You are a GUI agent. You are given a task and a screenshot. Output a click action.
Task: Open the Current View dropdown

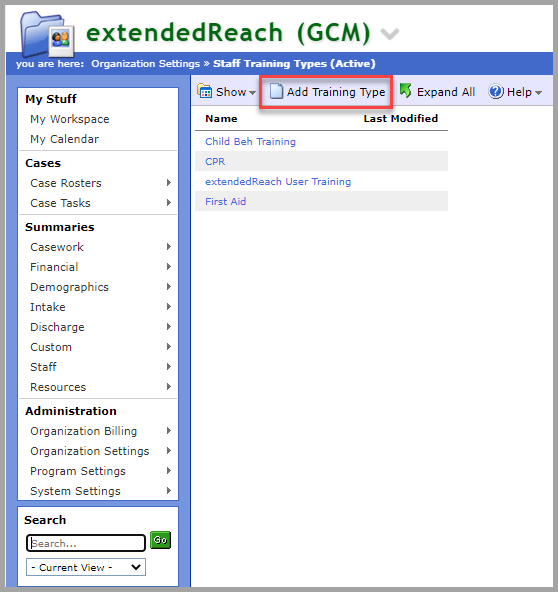[86, 567]
